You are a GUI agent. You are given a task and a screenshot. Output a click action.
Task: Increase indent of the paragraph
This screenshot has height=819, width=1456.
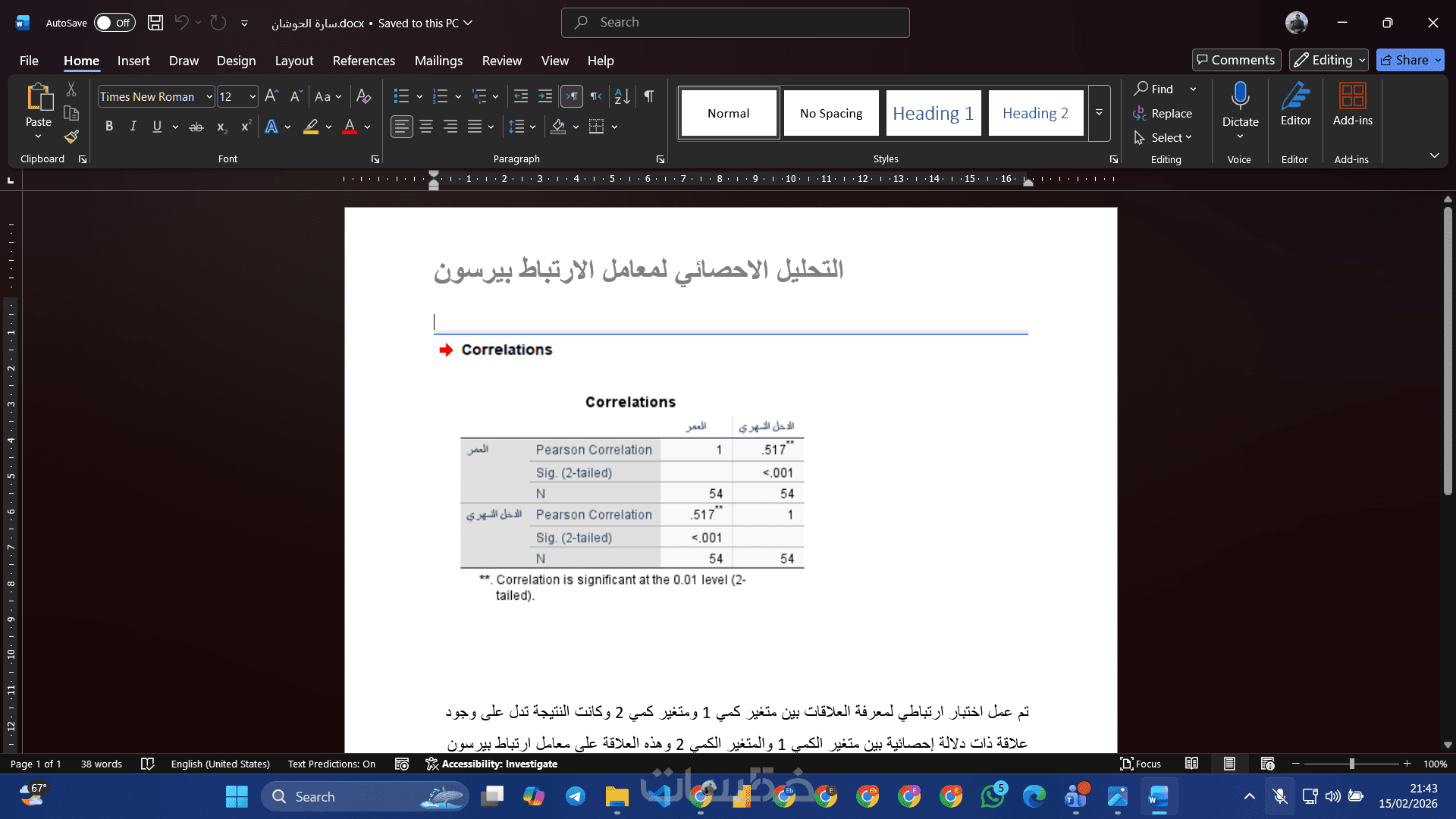coord(545,96)
